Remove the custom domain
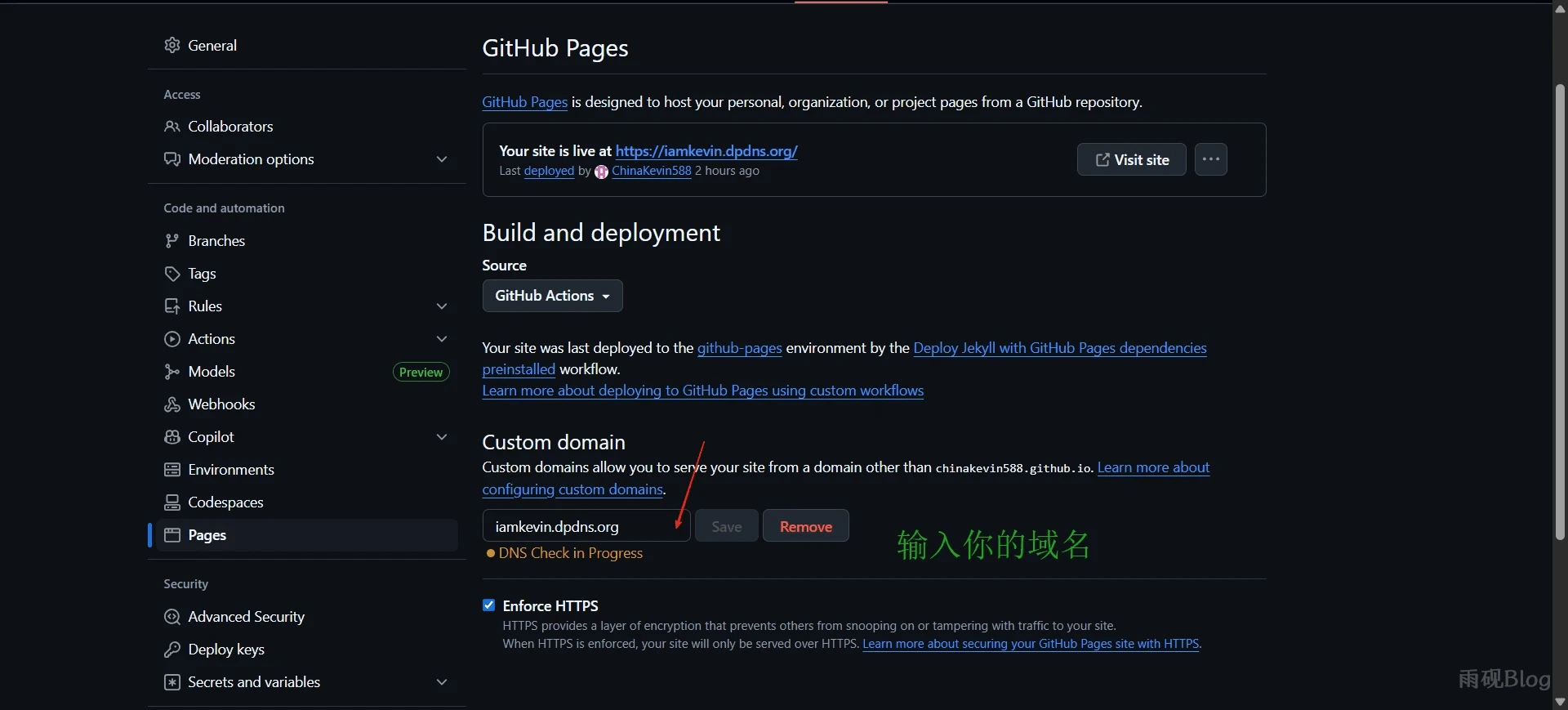 point(805,526)
